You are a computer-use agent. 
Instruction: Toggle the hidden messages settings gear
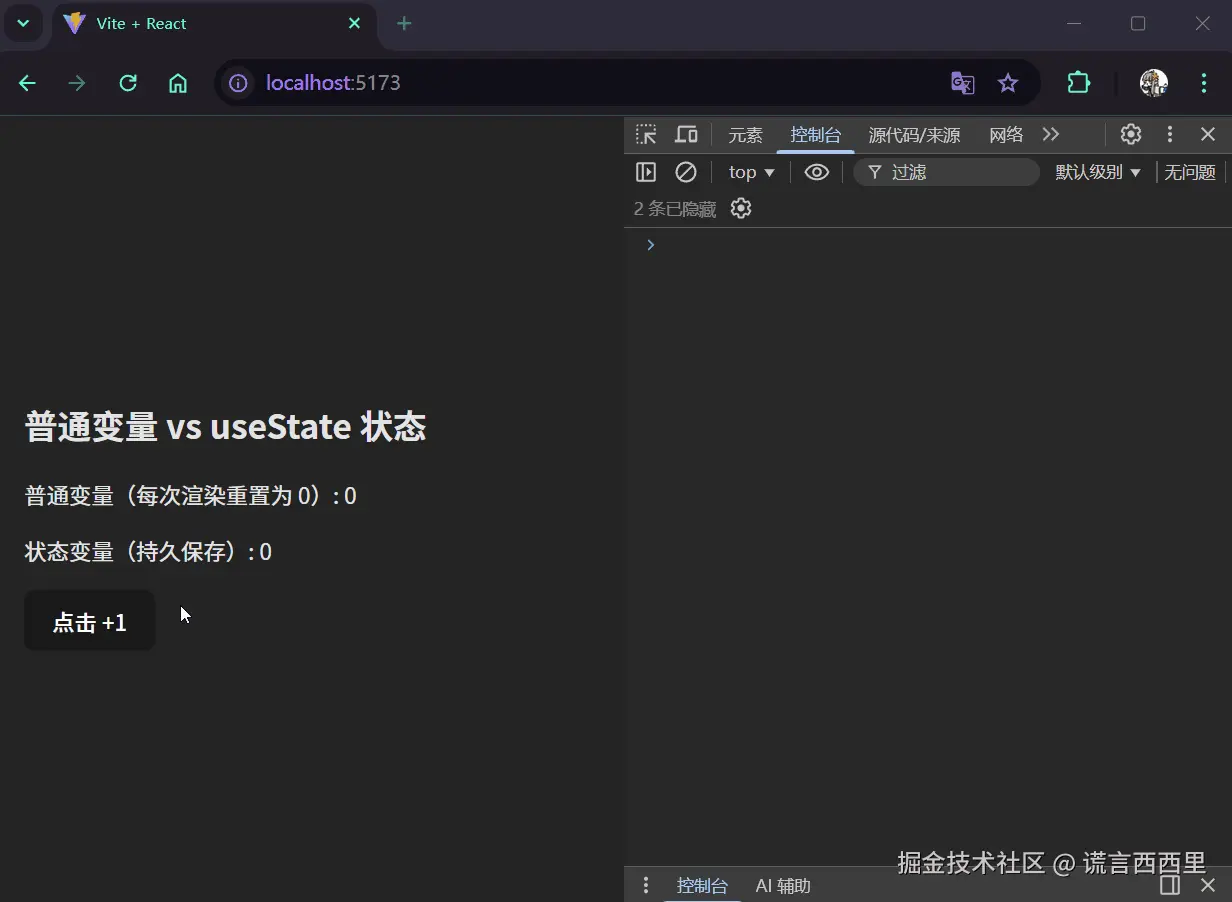[x=740, y=208]
